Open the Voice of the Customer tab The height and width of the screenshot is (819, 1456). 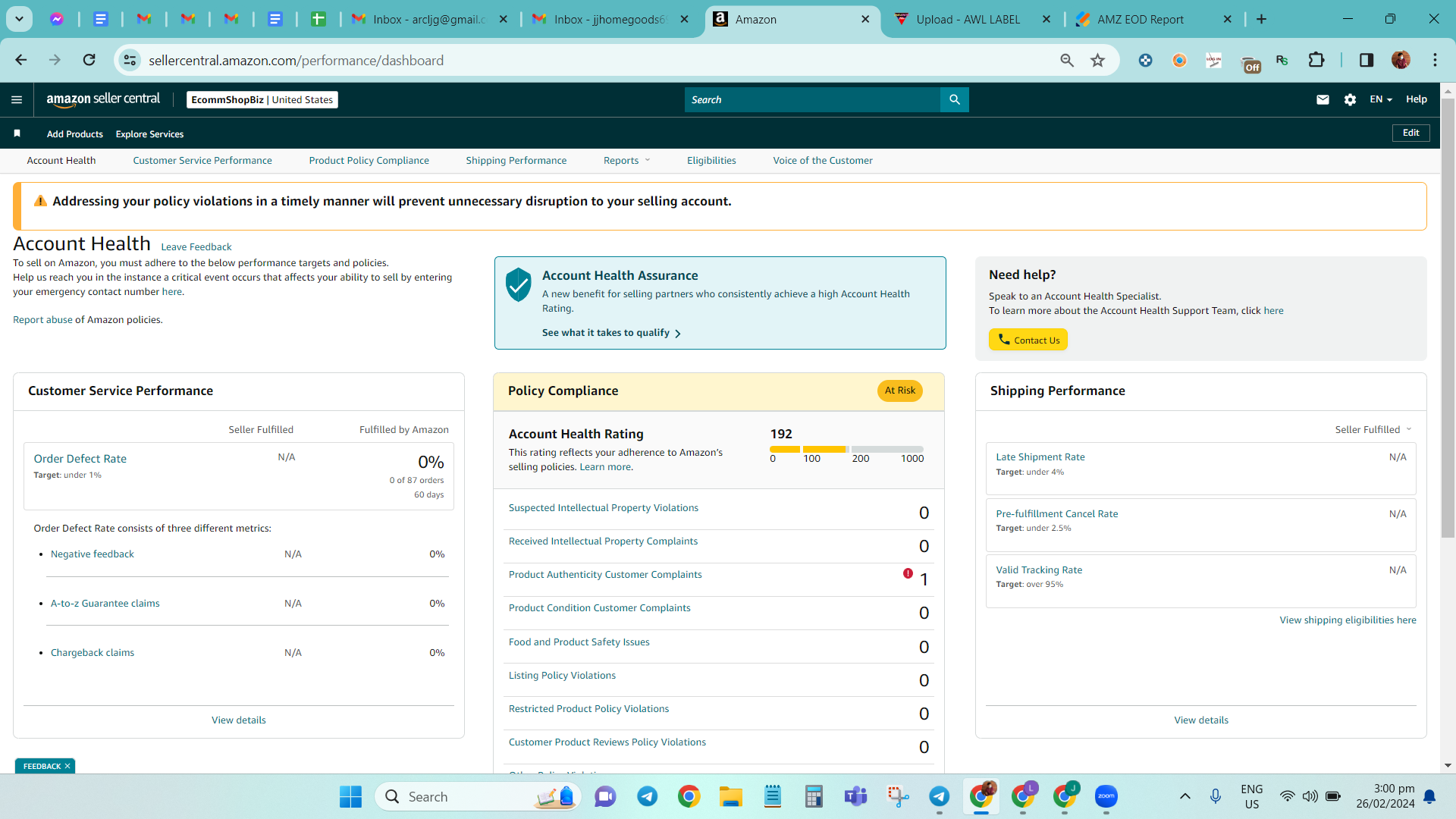(x=823, y=160)
